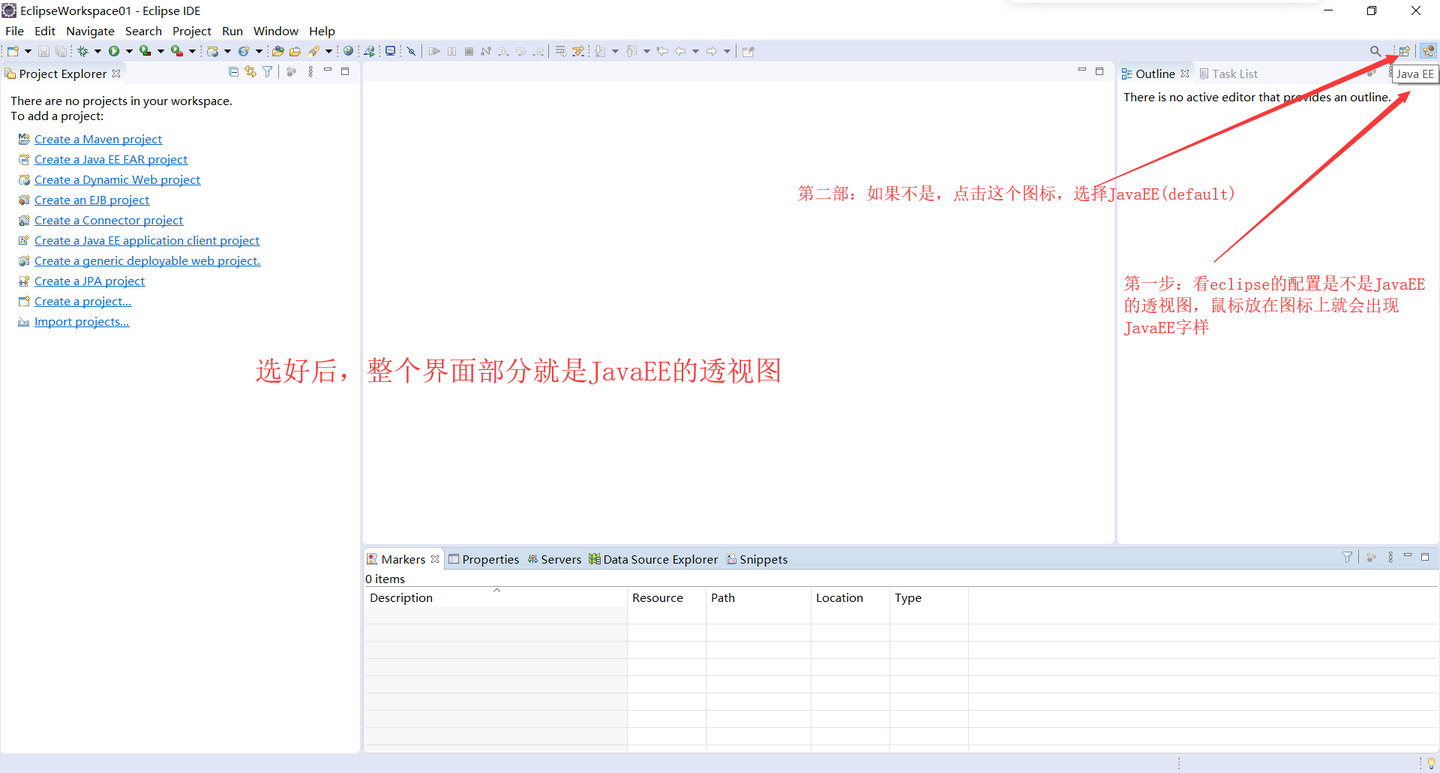Image resolution: width=1440 pixels, height=773 pixels.
Task: Click the Java EE perspective icon at top right
Action: pyautogui.click(x=1428, y=51)
